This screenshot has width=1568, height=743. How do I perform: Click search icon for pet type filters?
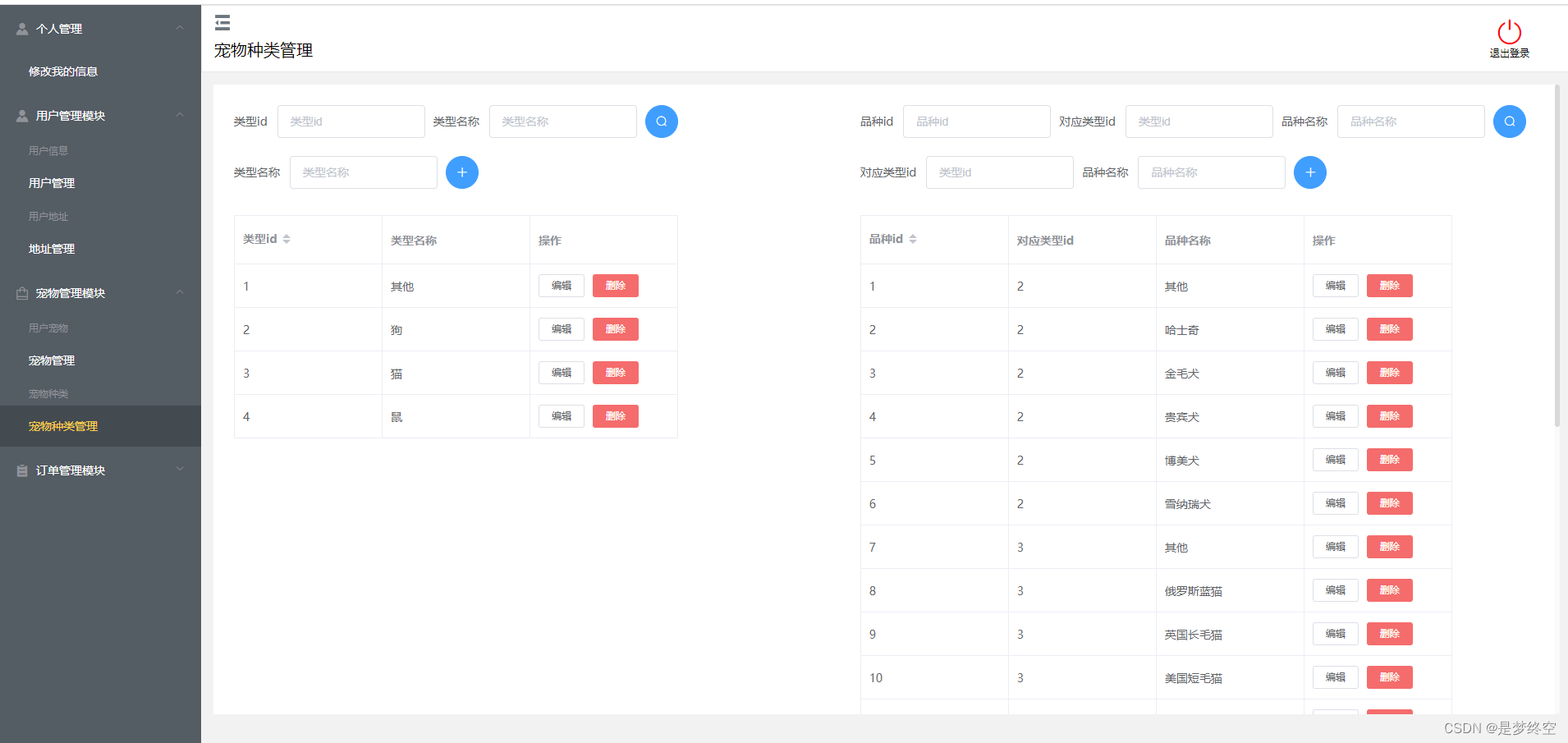tap(662, 122)
